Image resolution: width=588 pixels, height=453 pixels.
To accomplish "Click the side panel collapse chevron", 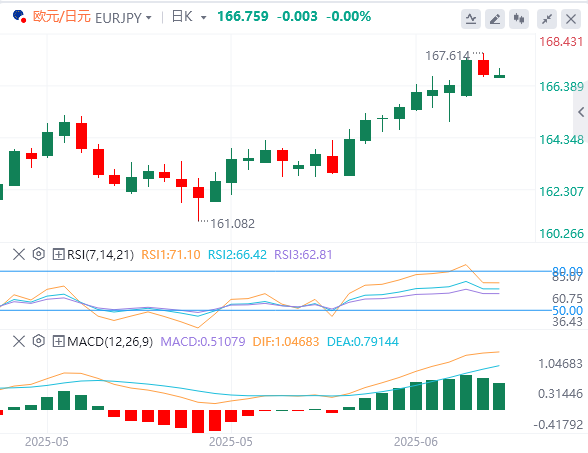I will click(x=581, y=112).
